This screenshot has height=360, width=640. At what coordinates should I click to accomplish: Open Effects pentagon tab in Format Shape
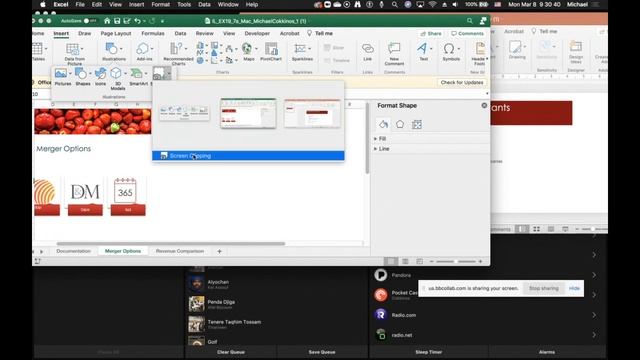(x=400, y=124)
